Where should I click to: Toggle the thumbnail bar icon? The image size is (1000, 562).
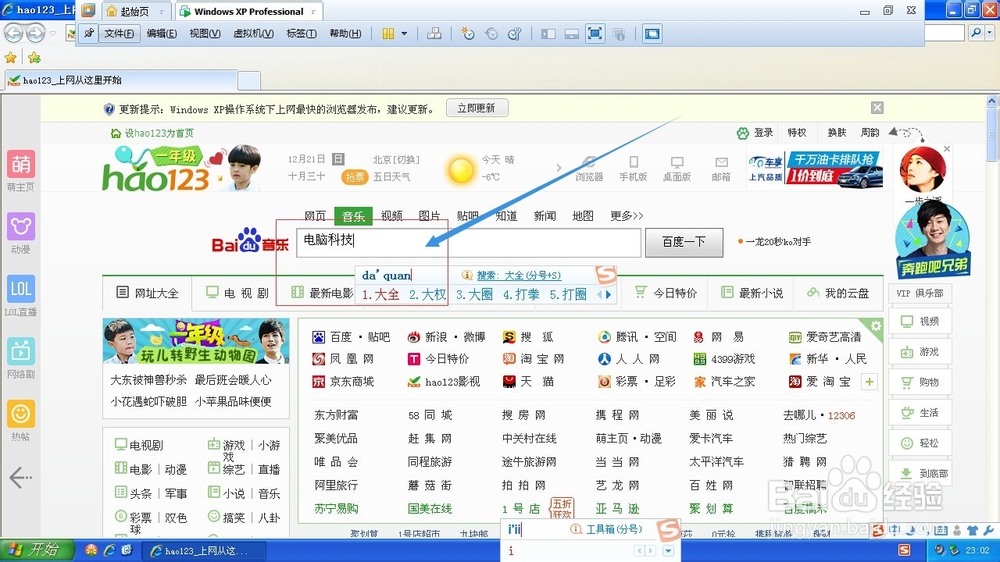coord(571,34)
